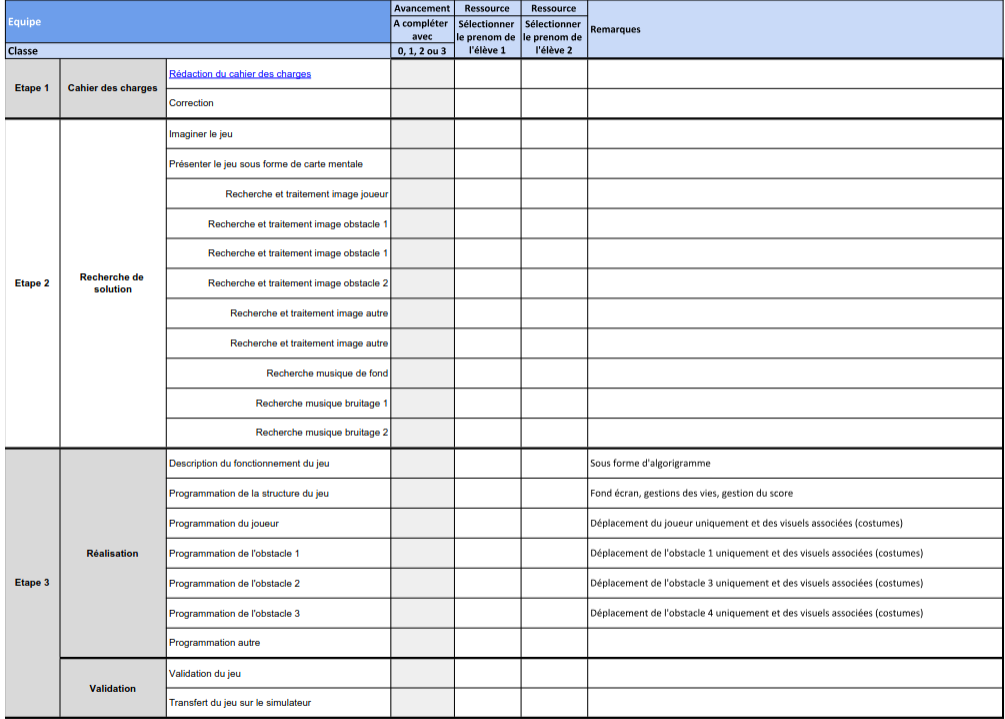Click Remarques cell for 'Programmation autre' row

[795, 643]
